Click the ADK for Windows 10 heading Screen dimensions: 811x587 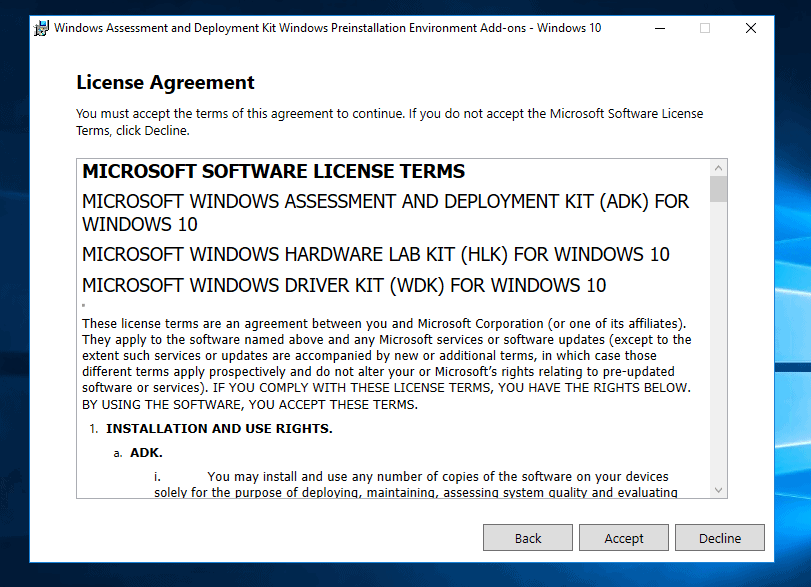pos(385,212)
